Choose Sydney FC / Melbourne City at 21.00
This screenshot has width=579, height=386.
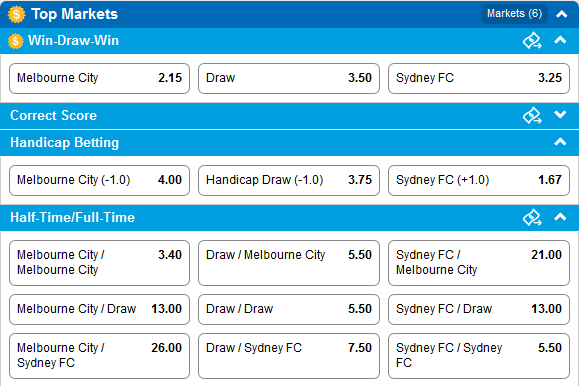click(479, 263)
